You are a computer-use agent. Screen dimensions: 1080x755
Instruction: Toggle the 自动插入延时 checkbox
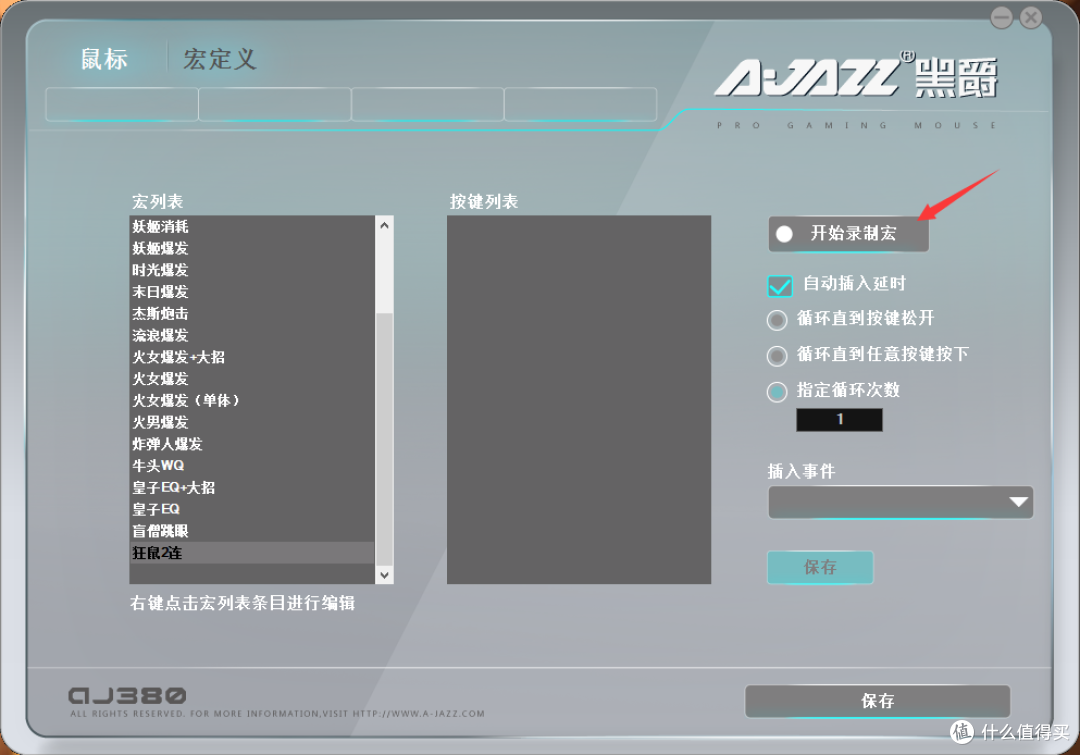780,285
